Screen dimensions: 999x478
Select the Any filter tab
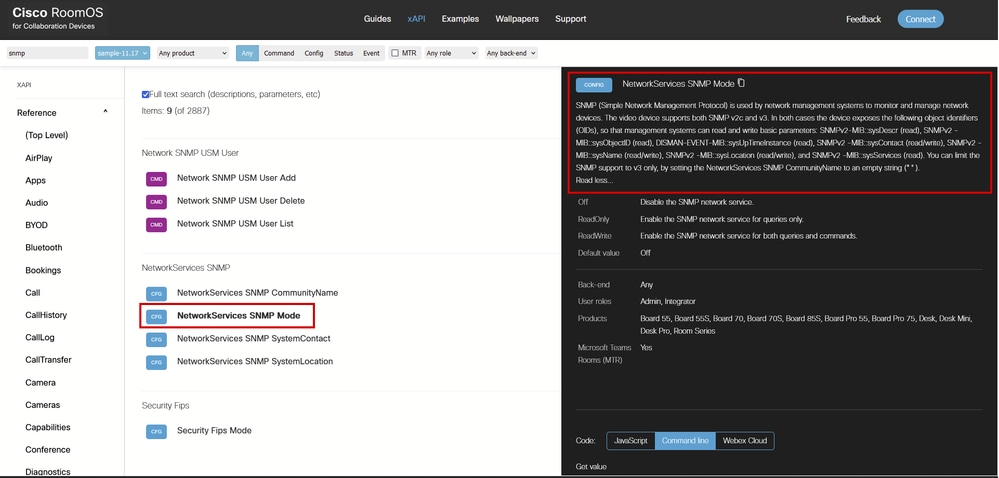pyautogui.click(x=247, y=54)
